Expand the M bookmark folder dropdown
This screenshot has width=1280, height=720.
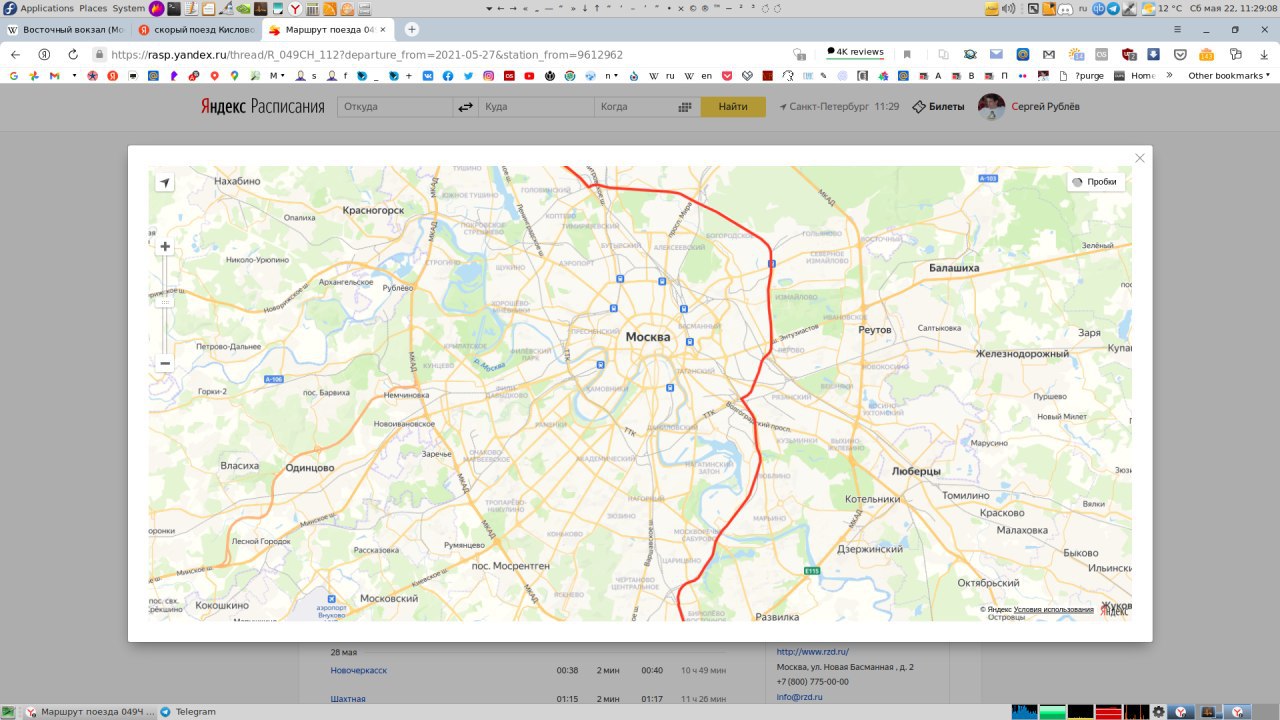coord(277,76)
